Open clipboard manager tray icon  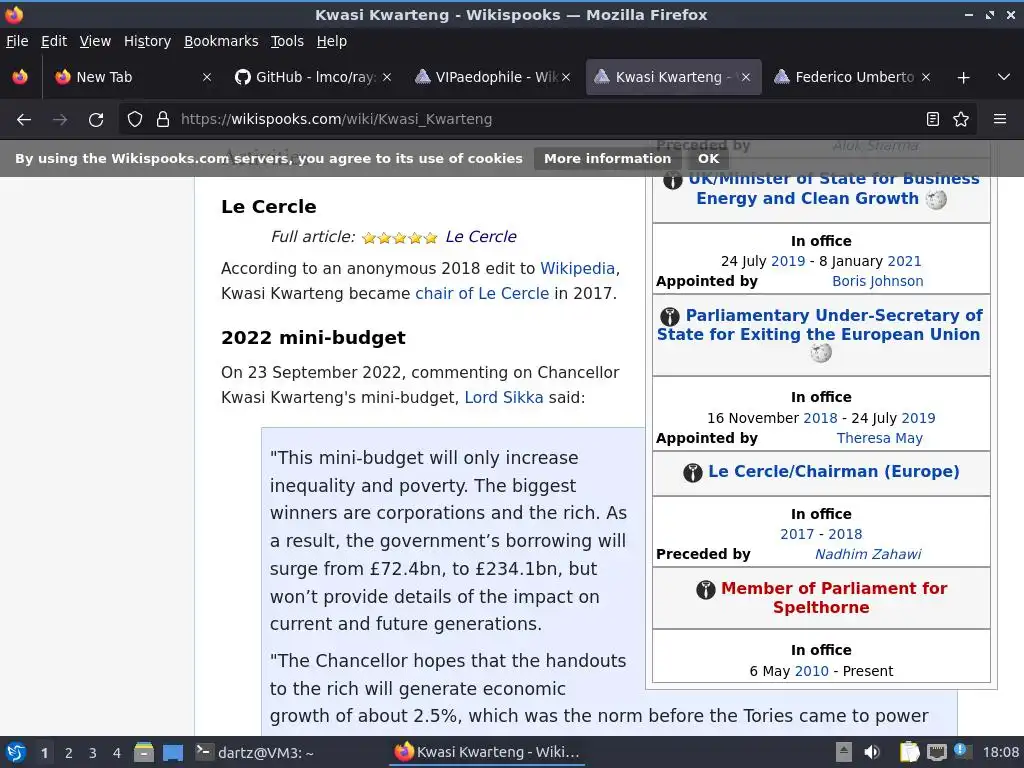coord(909,752)
